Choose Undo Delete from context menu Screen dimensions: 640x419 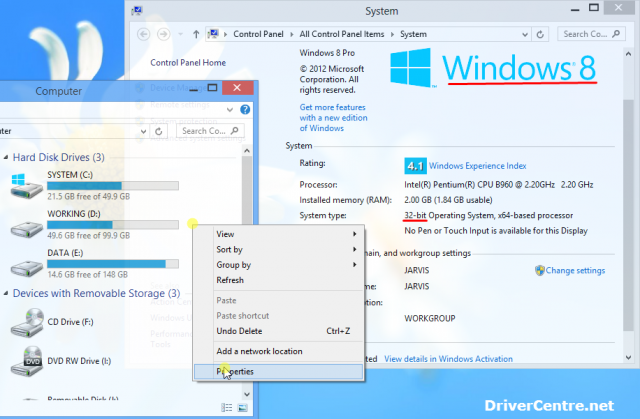click(x=278, y=331)
